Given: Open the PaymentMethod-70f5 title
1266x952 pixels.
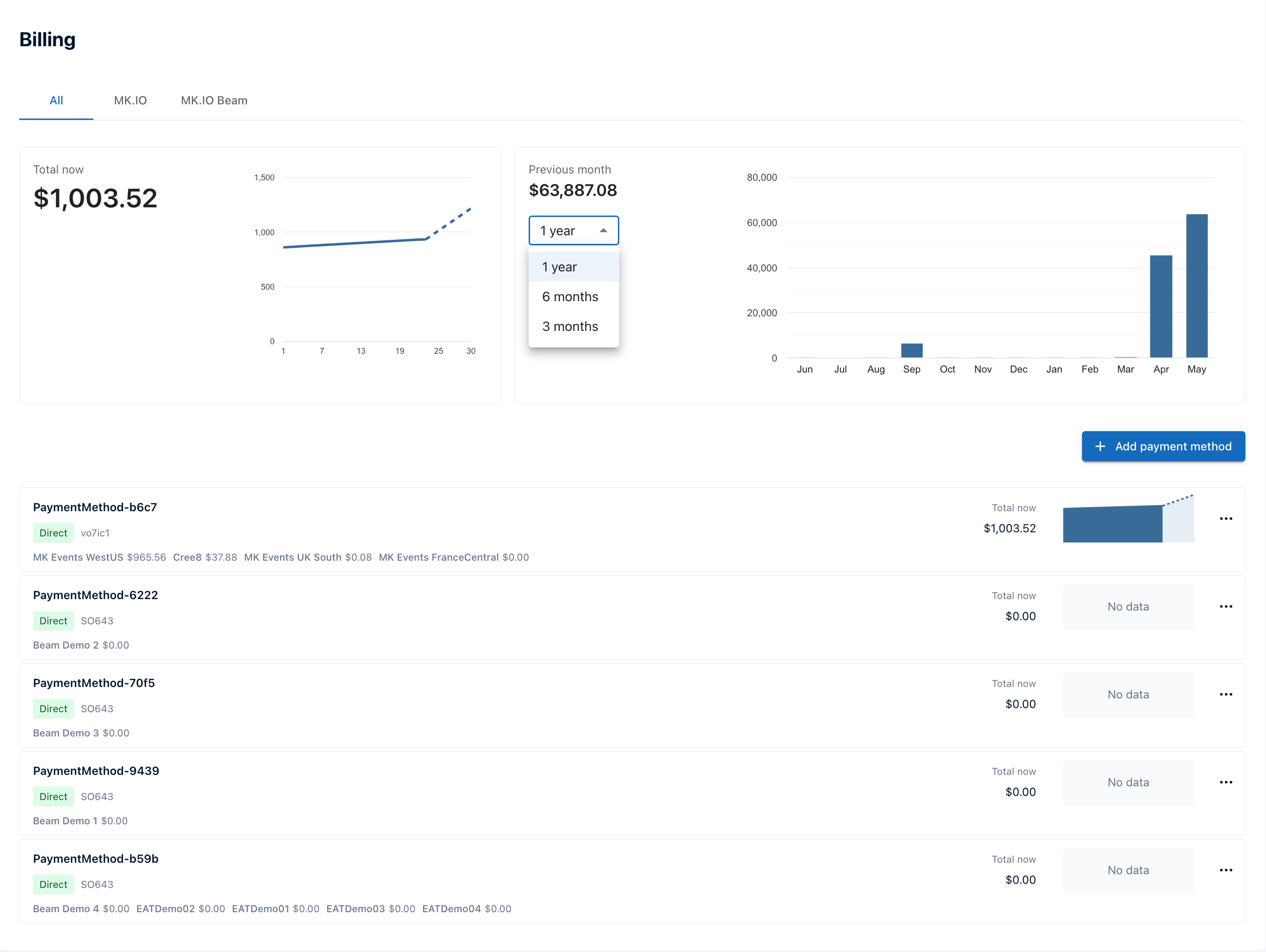Looking at the screenshot, I should coord(94,683).
